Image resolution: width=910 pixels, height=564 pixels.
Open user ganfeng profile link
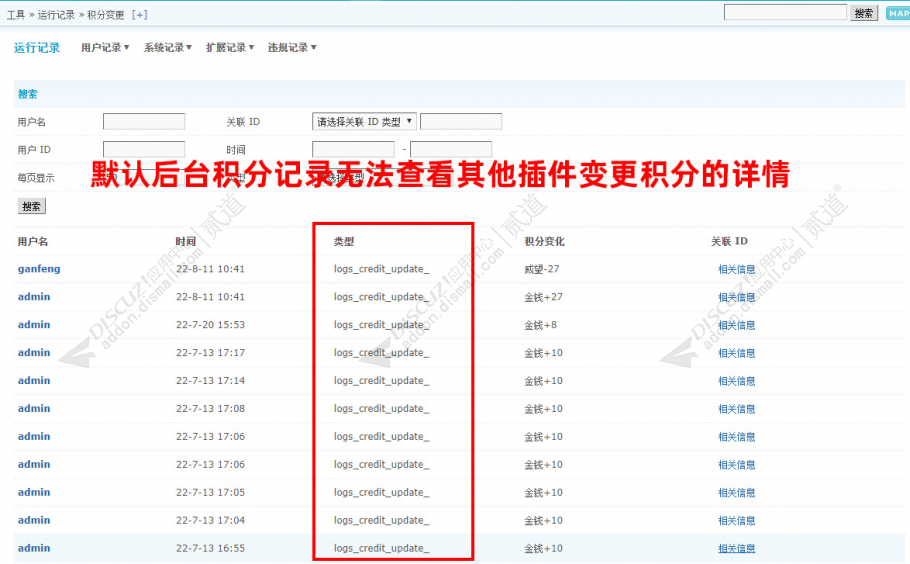click(39, 269)
